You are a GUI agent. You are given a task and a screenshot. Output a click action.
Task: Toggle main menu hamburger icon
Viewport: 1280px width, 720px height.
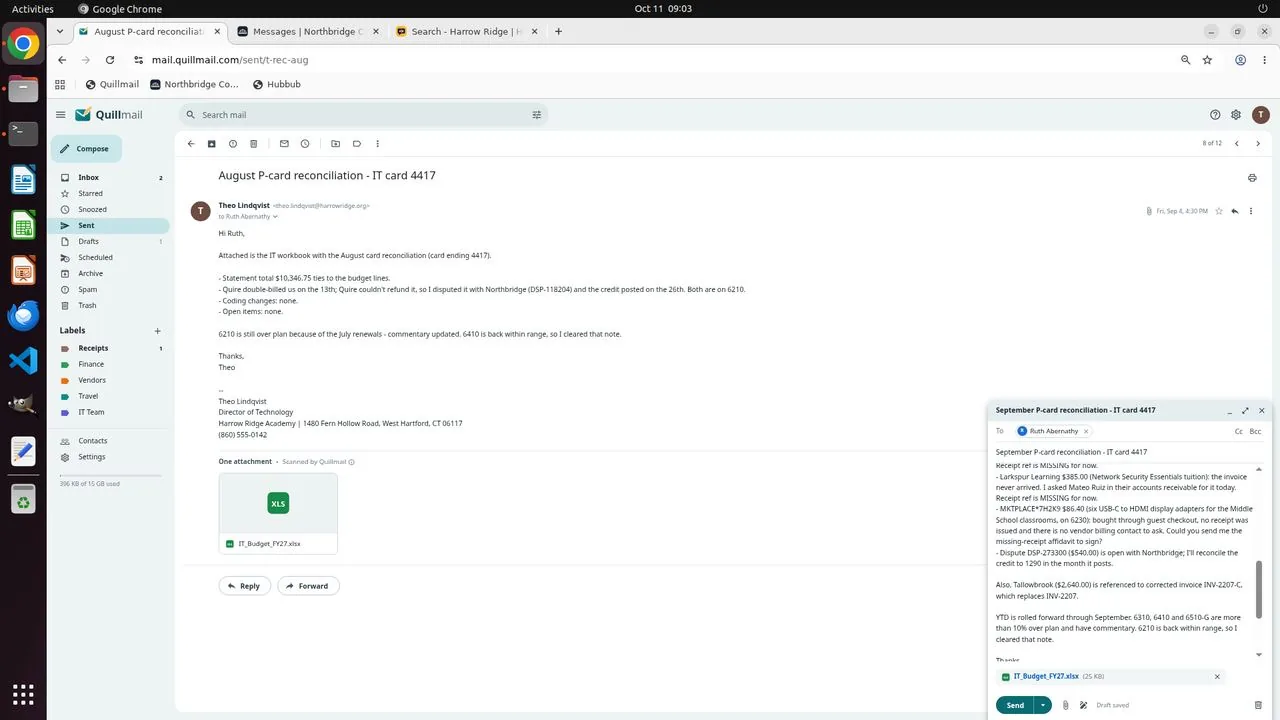click(x=61, y=115)
